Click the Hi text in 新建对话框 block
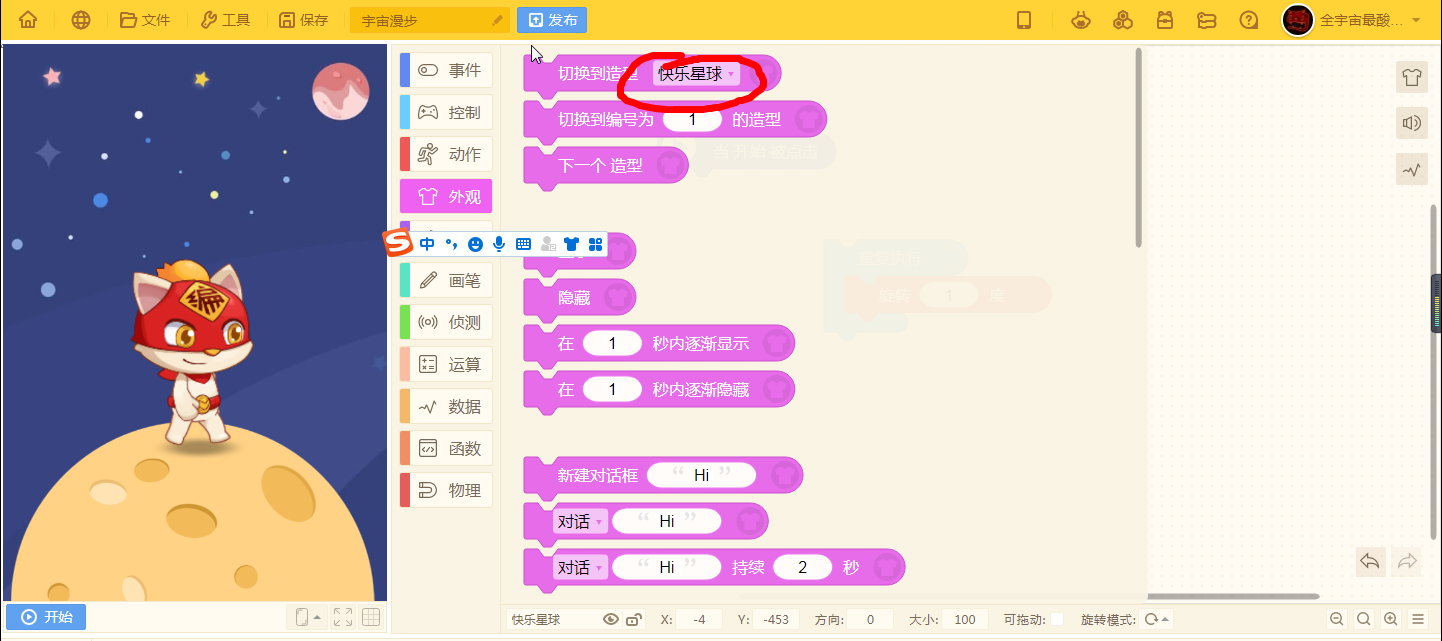 click(x=701, y=475)
